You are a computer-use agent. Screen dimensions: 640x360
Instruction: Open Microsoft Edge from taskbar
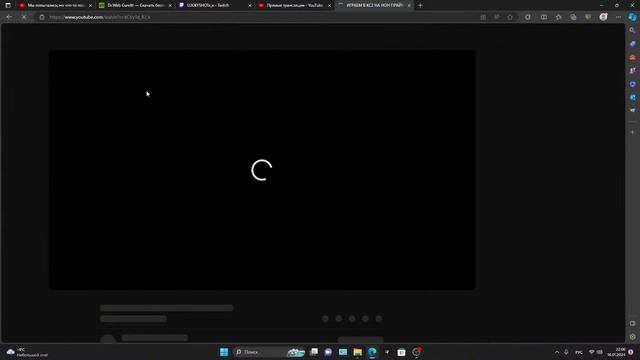click(372, 352)
